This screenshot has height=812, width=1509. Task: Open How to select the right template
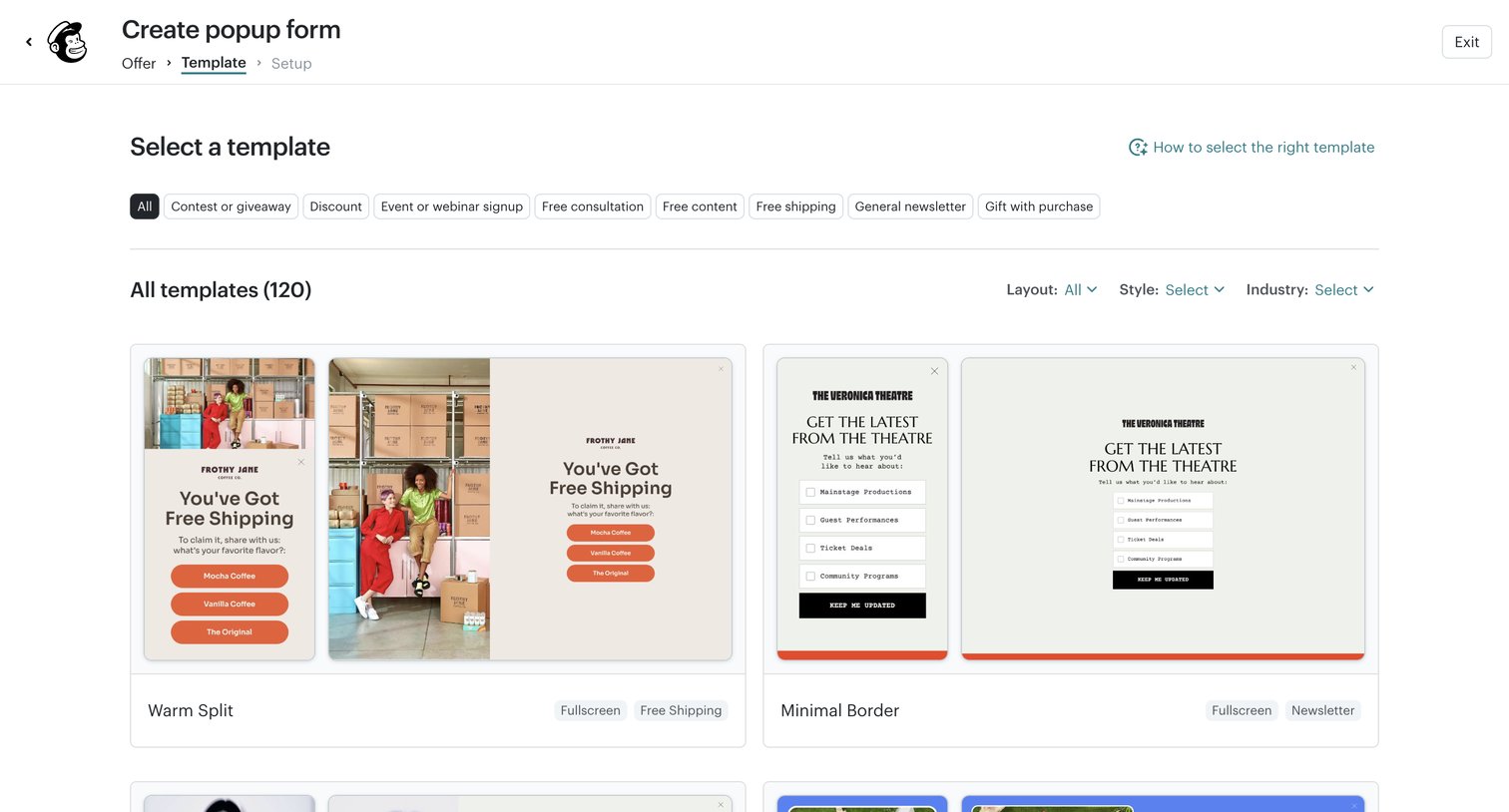(1263, 148)
